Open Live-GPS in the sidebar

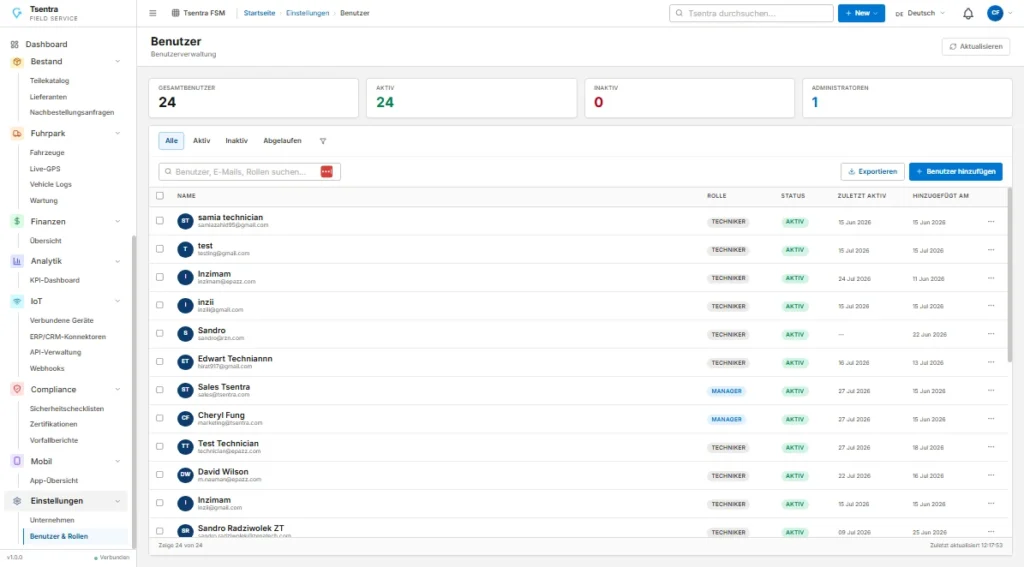click(45, 169)
